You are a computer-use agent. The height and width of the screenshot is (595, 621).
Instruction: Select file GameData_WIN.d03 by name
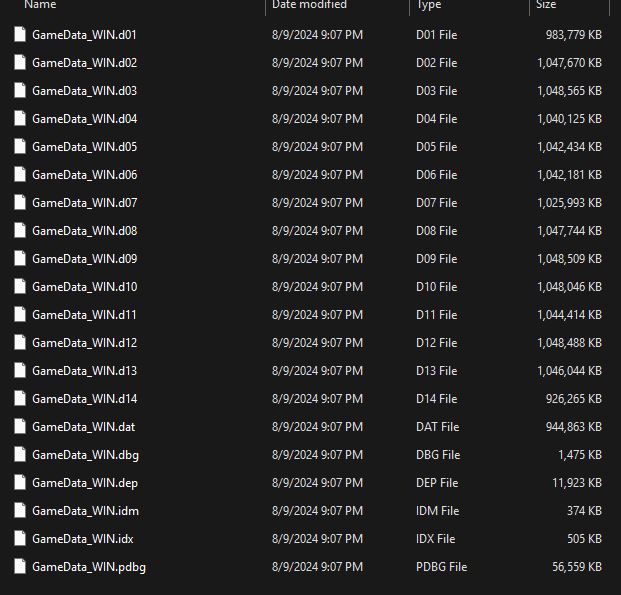[84, 91]
